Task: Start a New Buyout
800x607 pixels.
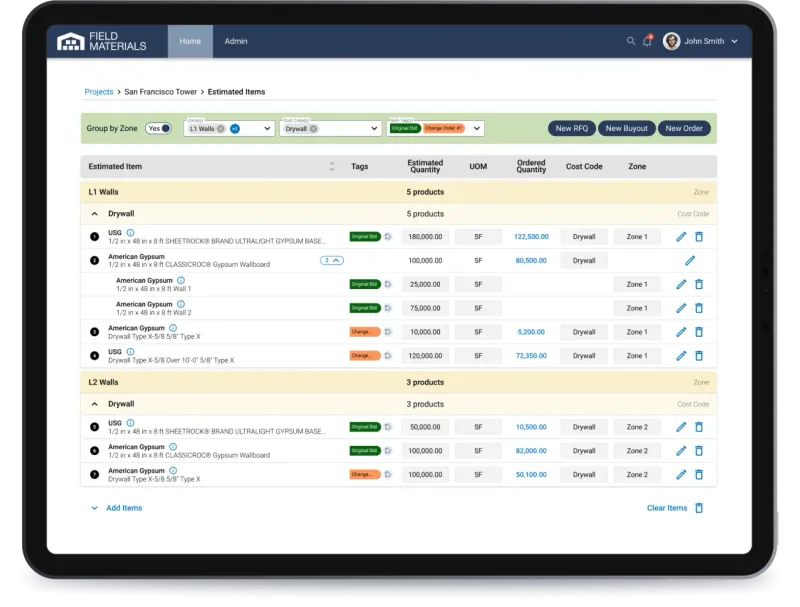Action: [x=627, y=129]
